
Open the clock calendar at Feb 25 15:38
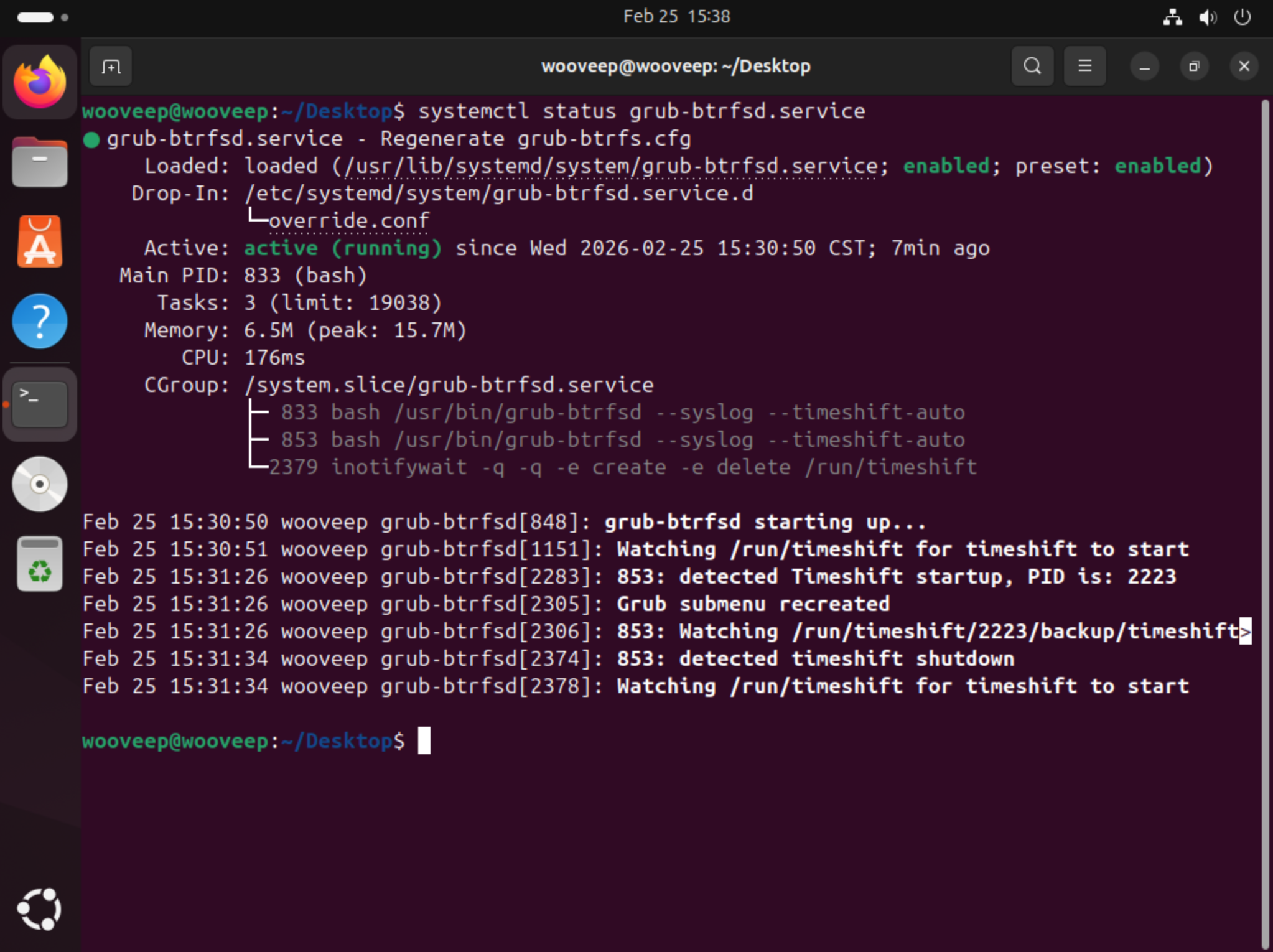[x=676, y=17]
